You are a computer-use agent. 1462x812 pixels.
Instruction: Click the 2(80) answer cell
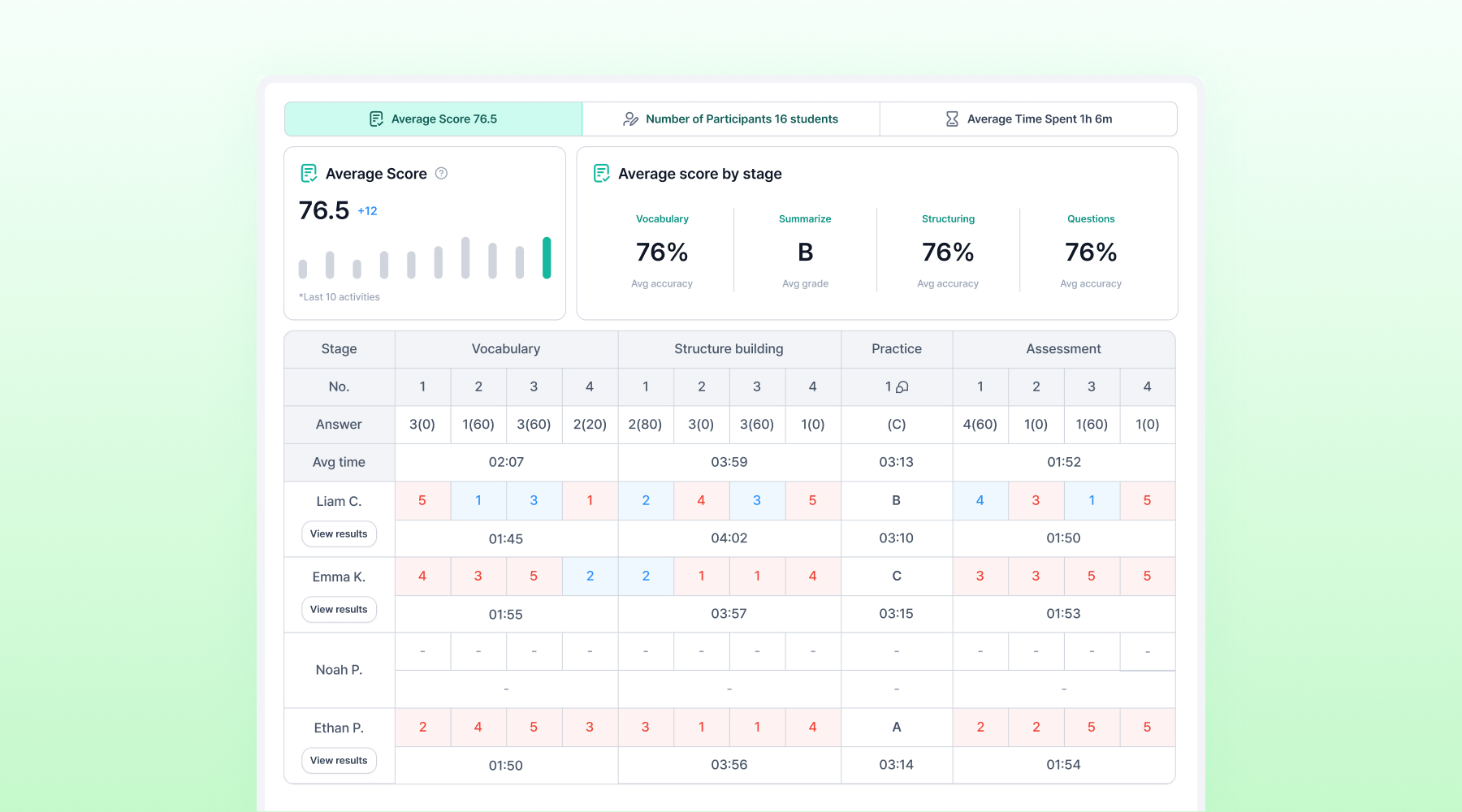click(x=646, y=425)
